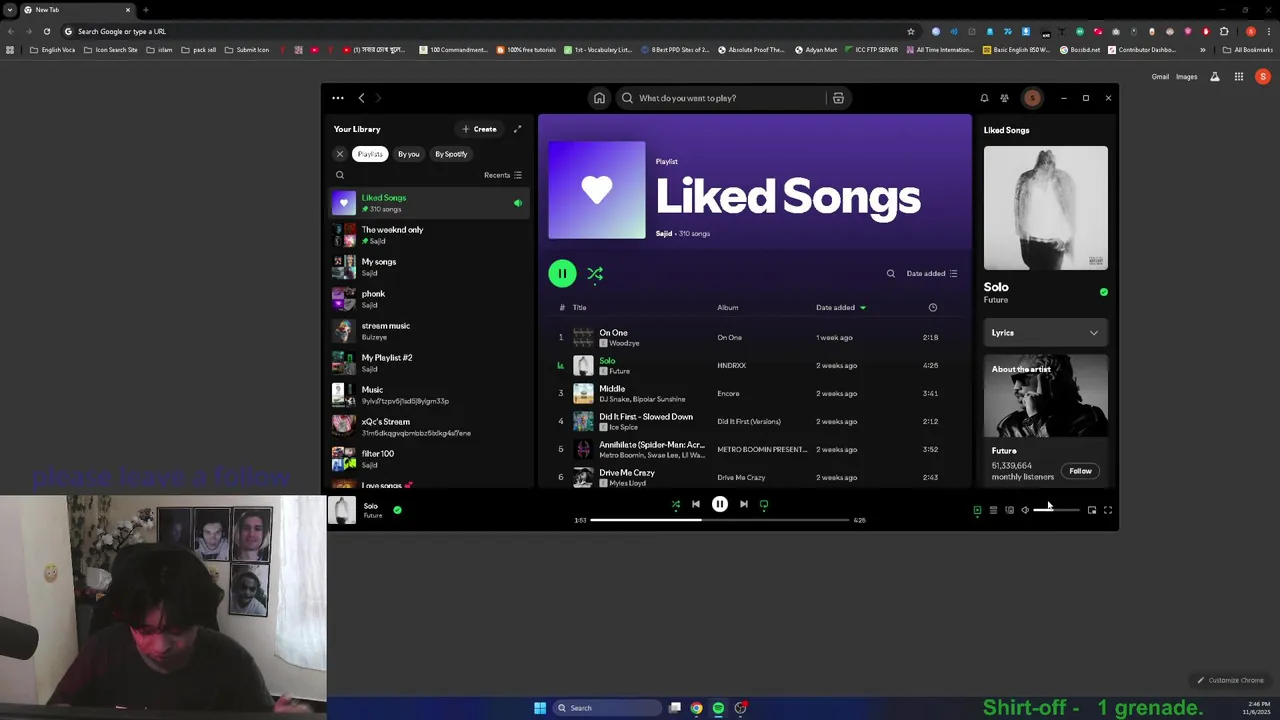The image size is (1280, 720).
Task: Go back in Spotify navigation
Action: [x=361, y=98]
